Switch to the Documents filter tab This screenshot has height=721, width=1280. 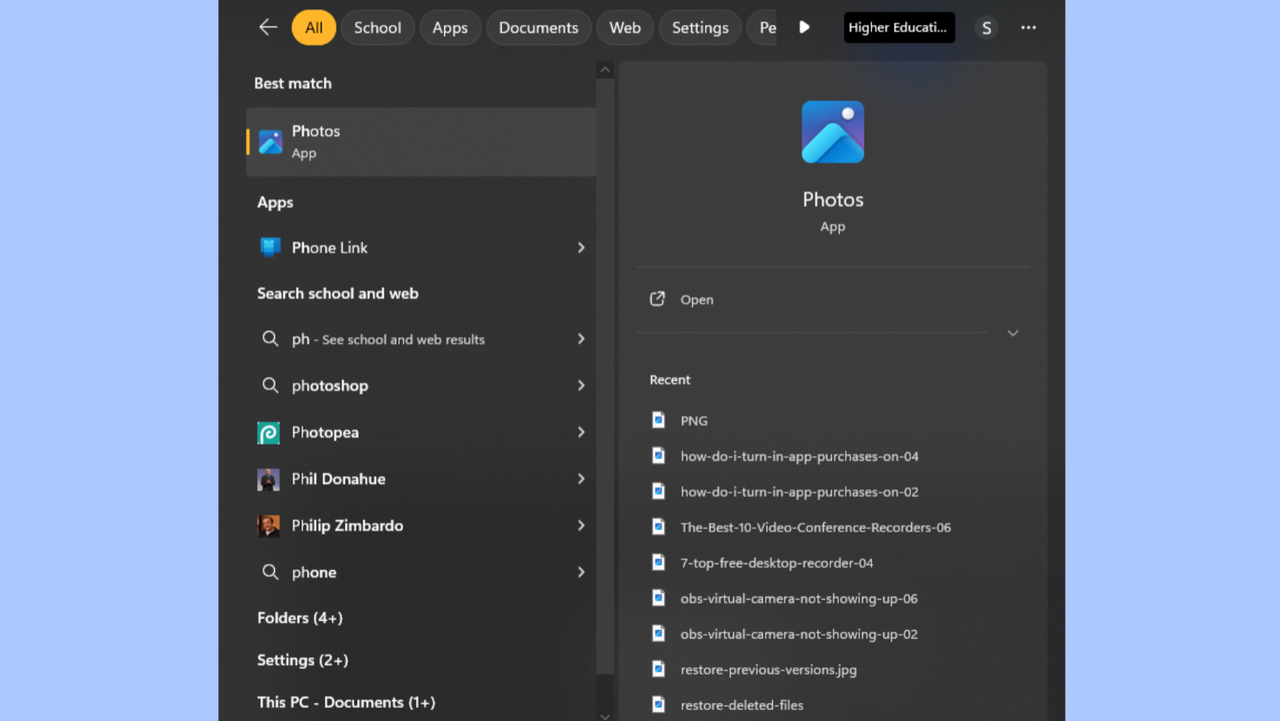(539, 28)
